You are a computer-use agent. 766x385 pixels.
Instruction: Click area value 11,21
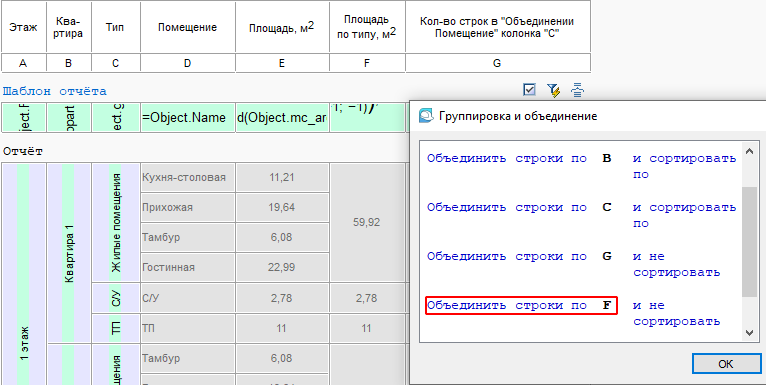pyautogui.click(x=282, y=177)
